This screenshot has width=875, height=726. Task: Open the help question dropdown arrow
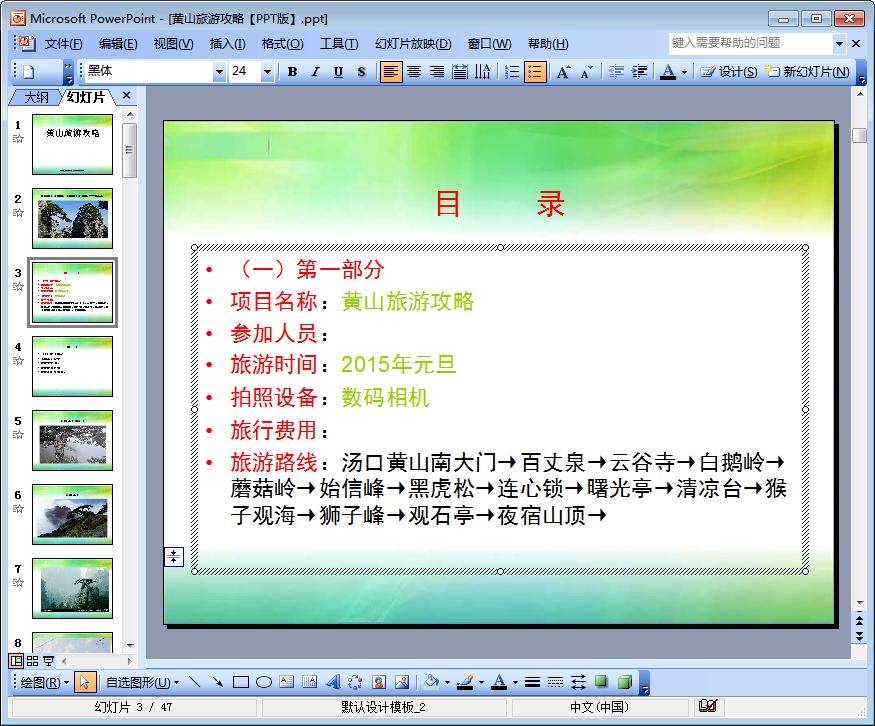839,44
